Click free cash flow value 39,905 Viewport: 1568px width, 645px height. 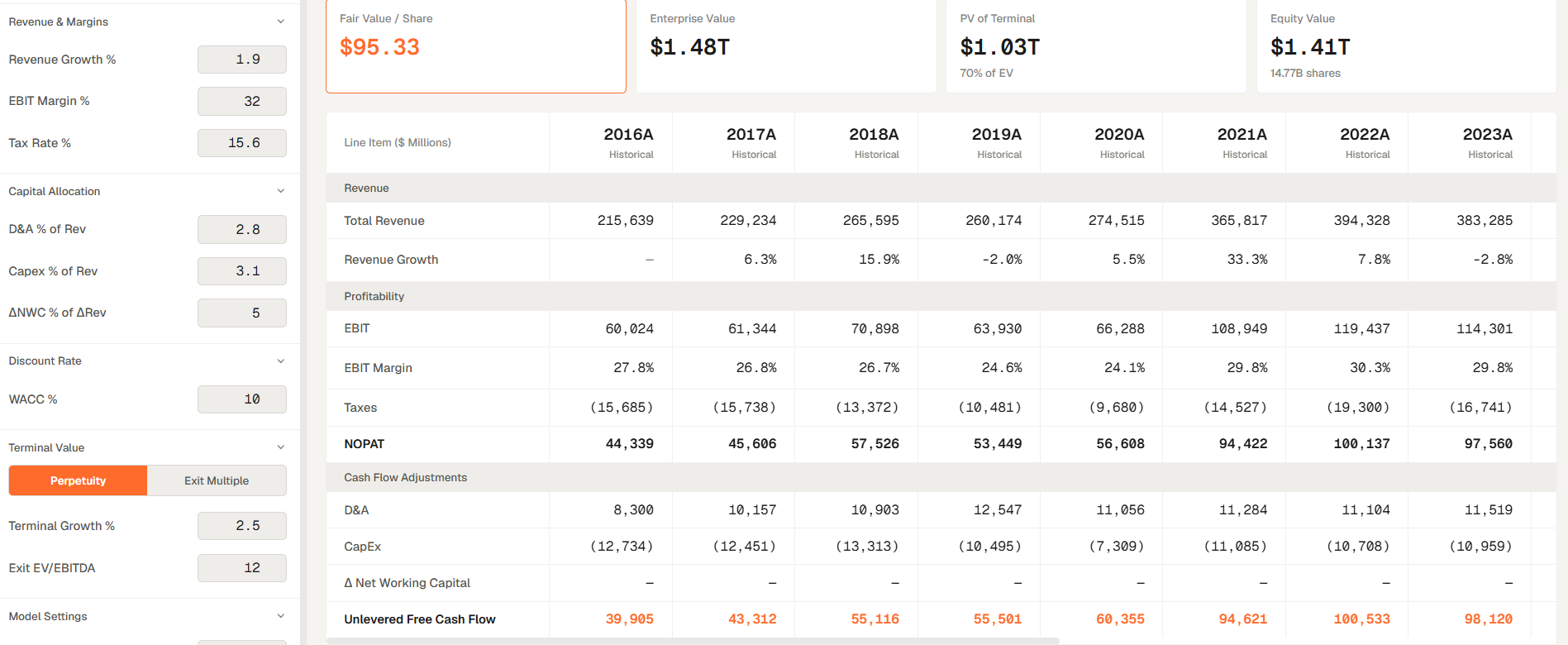click(630, 619)
